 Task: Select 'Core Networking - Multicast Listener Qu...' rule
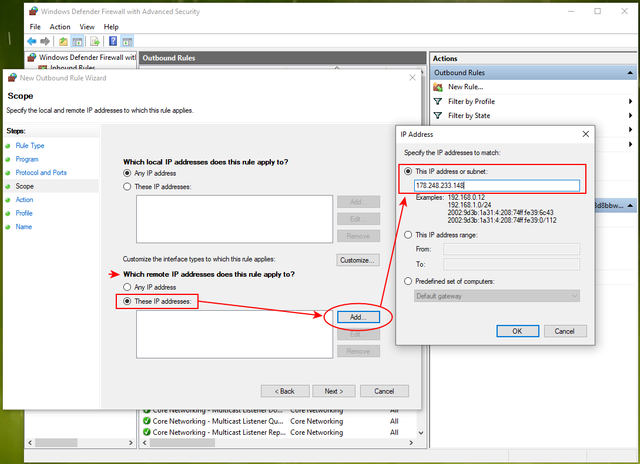click(x=218, y=421)
